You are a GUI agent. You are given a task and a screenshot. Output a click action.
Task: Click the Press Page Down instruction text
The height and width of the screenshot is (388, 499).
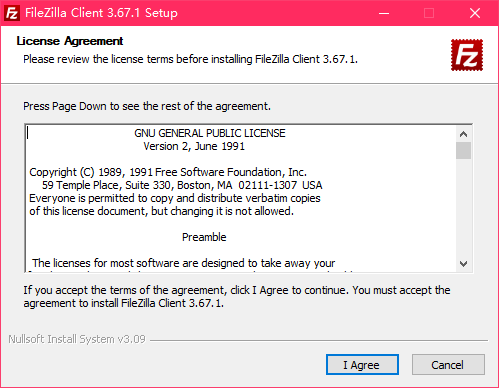tap(147, 106)
